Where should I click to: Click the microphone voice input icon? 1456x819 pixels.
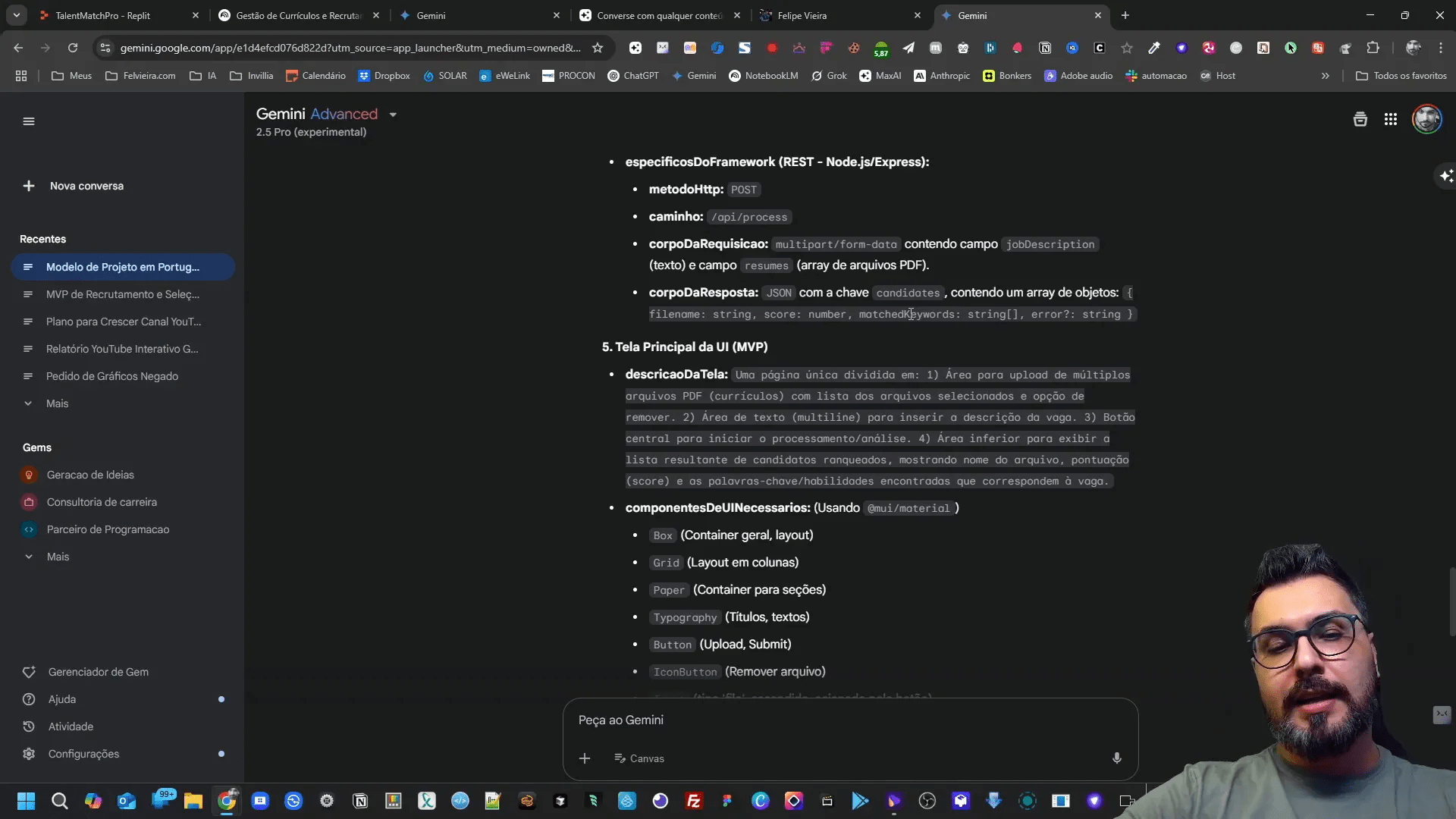coord(1116,758)
